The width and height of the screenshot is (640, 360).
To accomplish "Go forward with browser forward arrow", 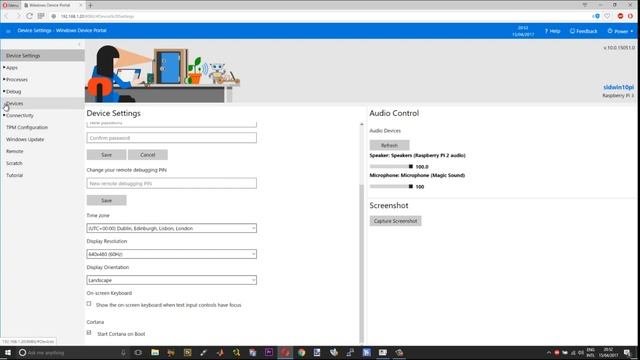I will pos(18,16).
